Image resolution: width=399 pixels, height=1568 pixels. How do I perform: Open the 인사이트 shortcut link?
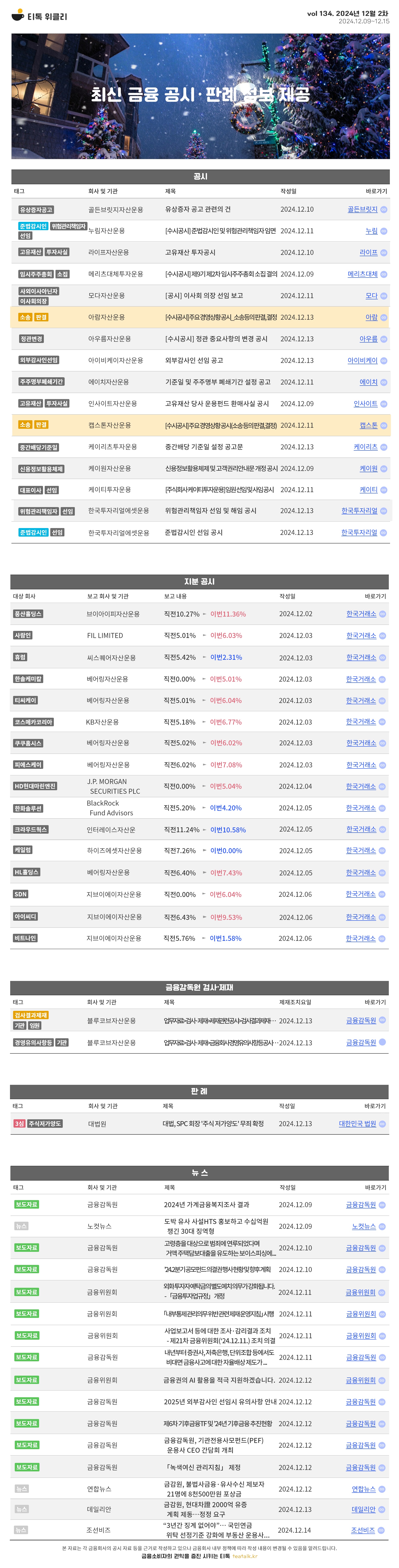point(366,404)
